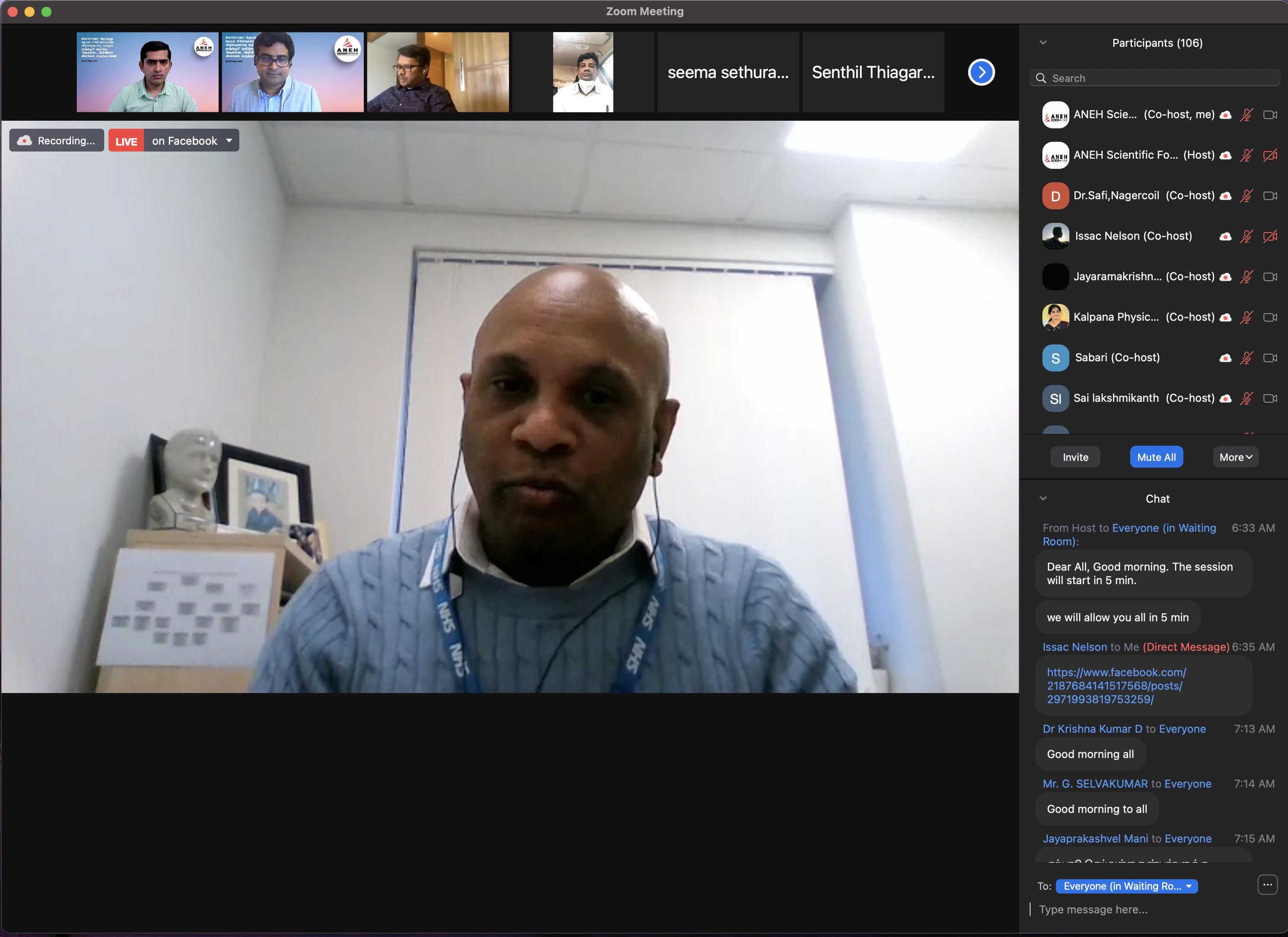The width and height of the screenshot is (1288, 937).
Task: Click the cloud recording icon beside Sabari
Action: coord(1225,358)
